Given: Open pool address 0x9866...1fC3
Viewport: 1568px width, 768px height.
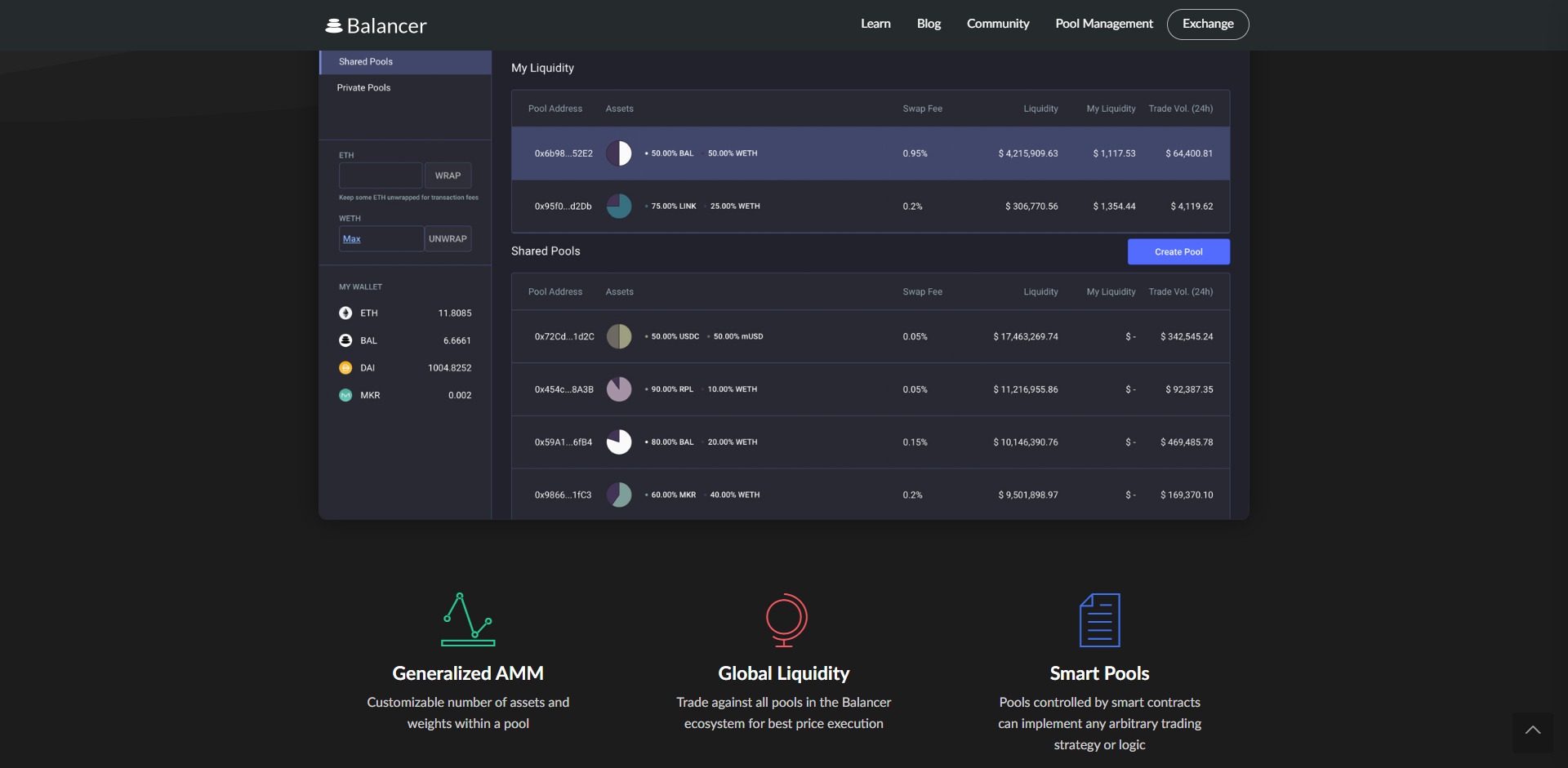Looking at the screenshot, I should click(x=563, y=495).
